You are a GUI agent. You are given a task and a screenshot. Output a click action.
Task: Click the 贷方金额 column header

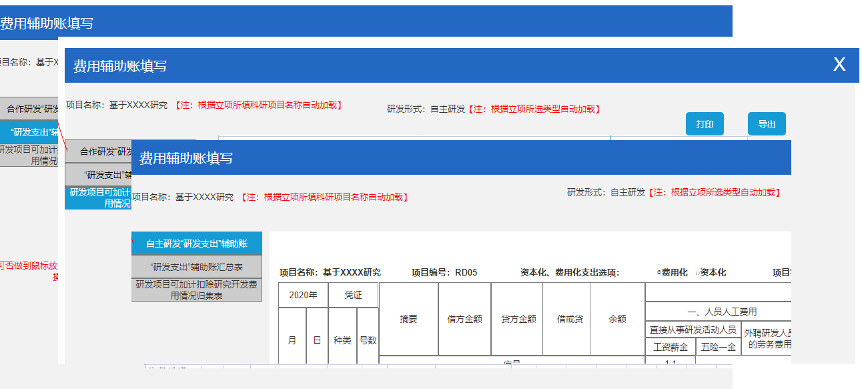coord(517,319)
